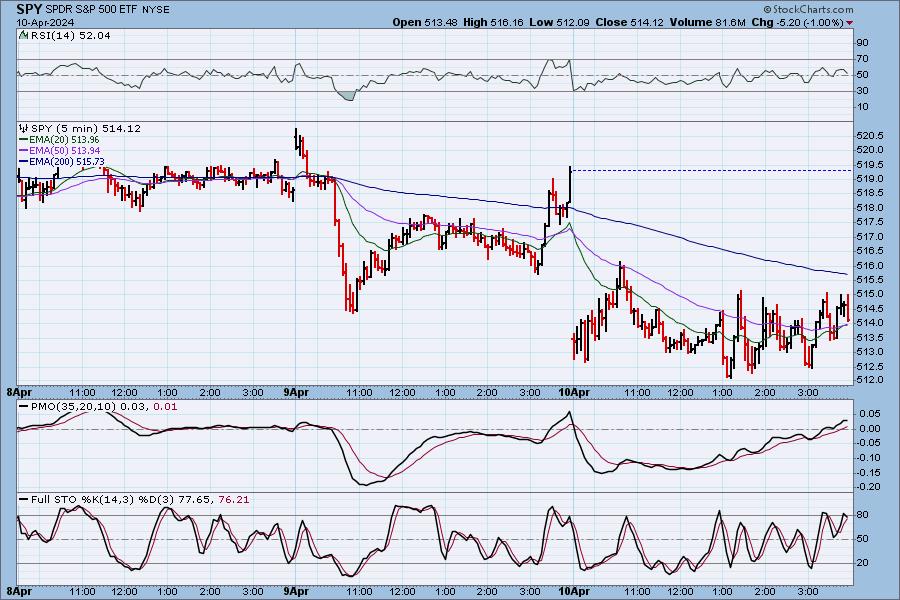The height and width of the screenshot is (600, 900).
Task: Click the 8Apr label on the bottom-most time axis
Action: (18, 591)
